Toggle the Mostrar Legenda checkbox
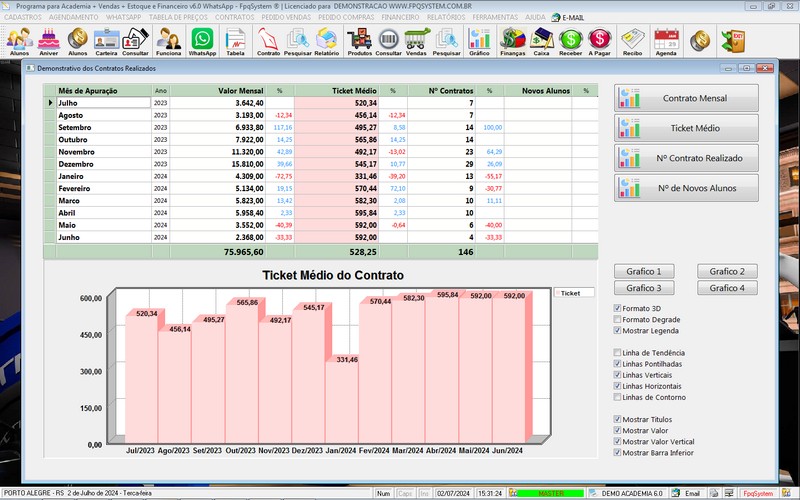The width and height of the screenshot is (800, 500). [x=617, y=331]
